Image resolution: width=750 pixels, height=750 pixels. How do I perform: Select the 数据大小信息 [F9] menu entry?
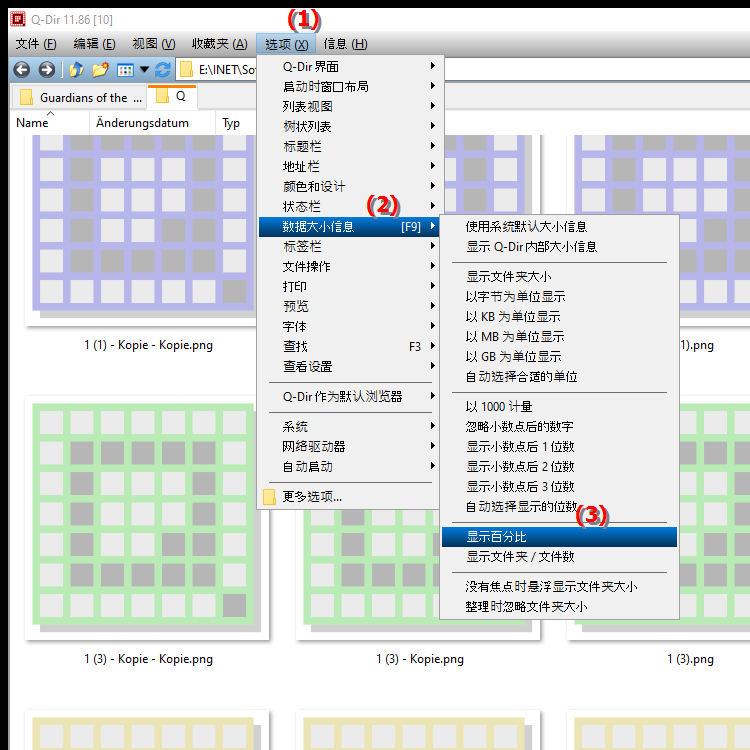pyautogui.click(x=349, y=227)
